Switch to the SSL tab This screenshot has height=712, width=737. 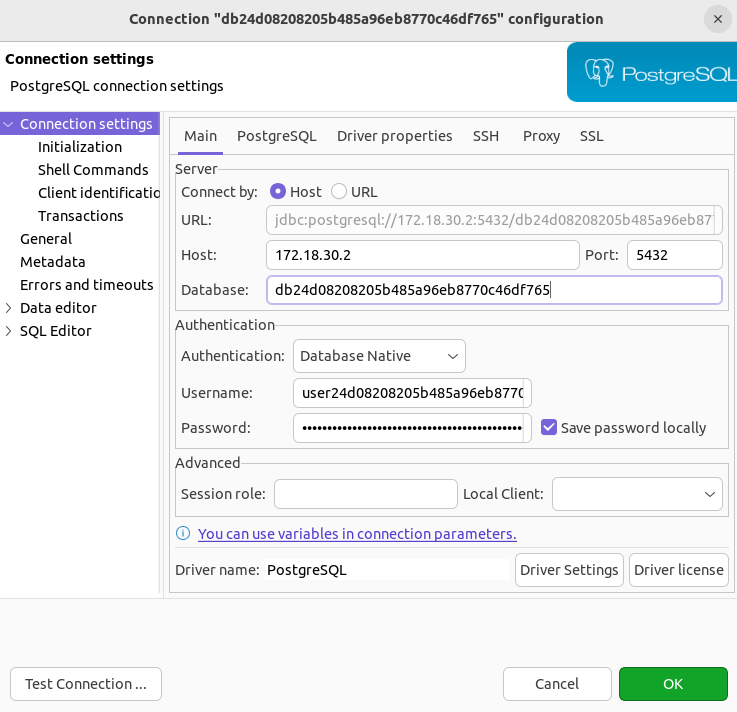[x=591, y=136]
